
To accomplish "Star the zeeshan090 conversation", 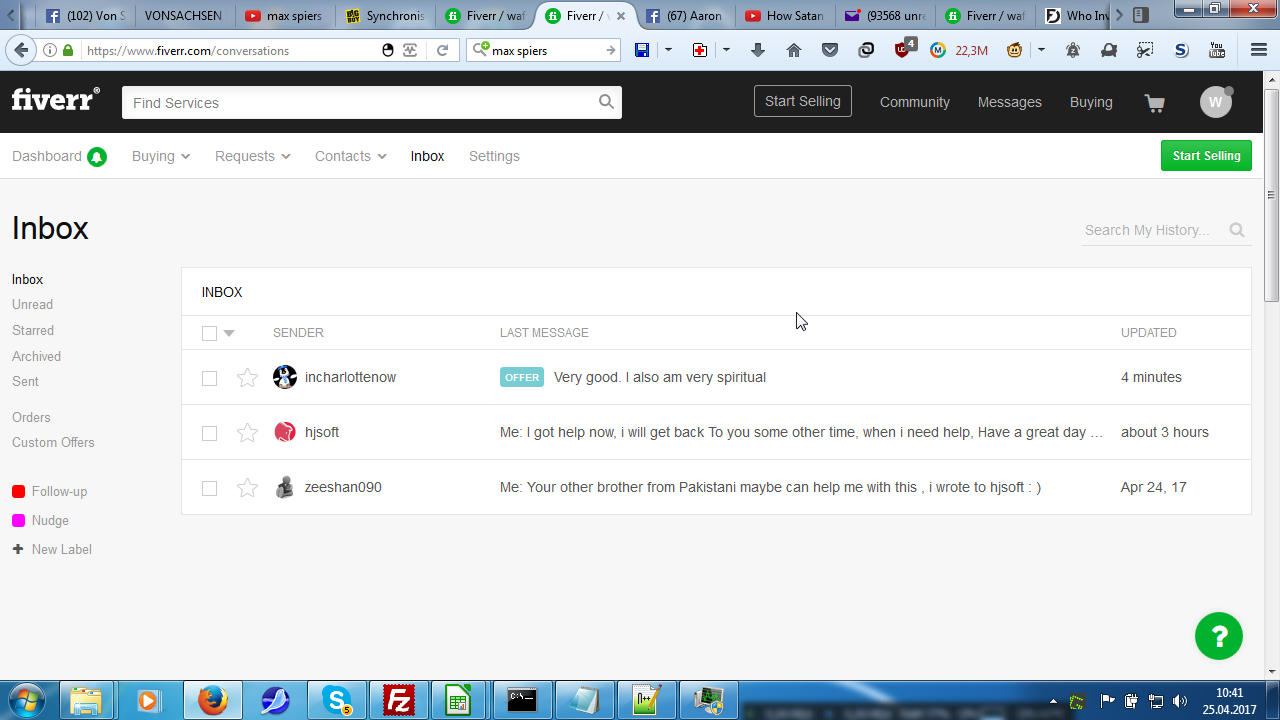I will [247, 488].
